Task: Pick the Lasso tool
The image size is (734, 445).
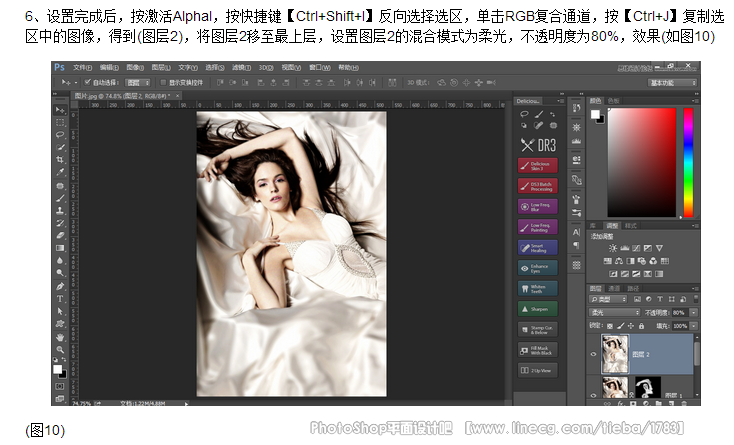Action: click(x=60, y=134)
